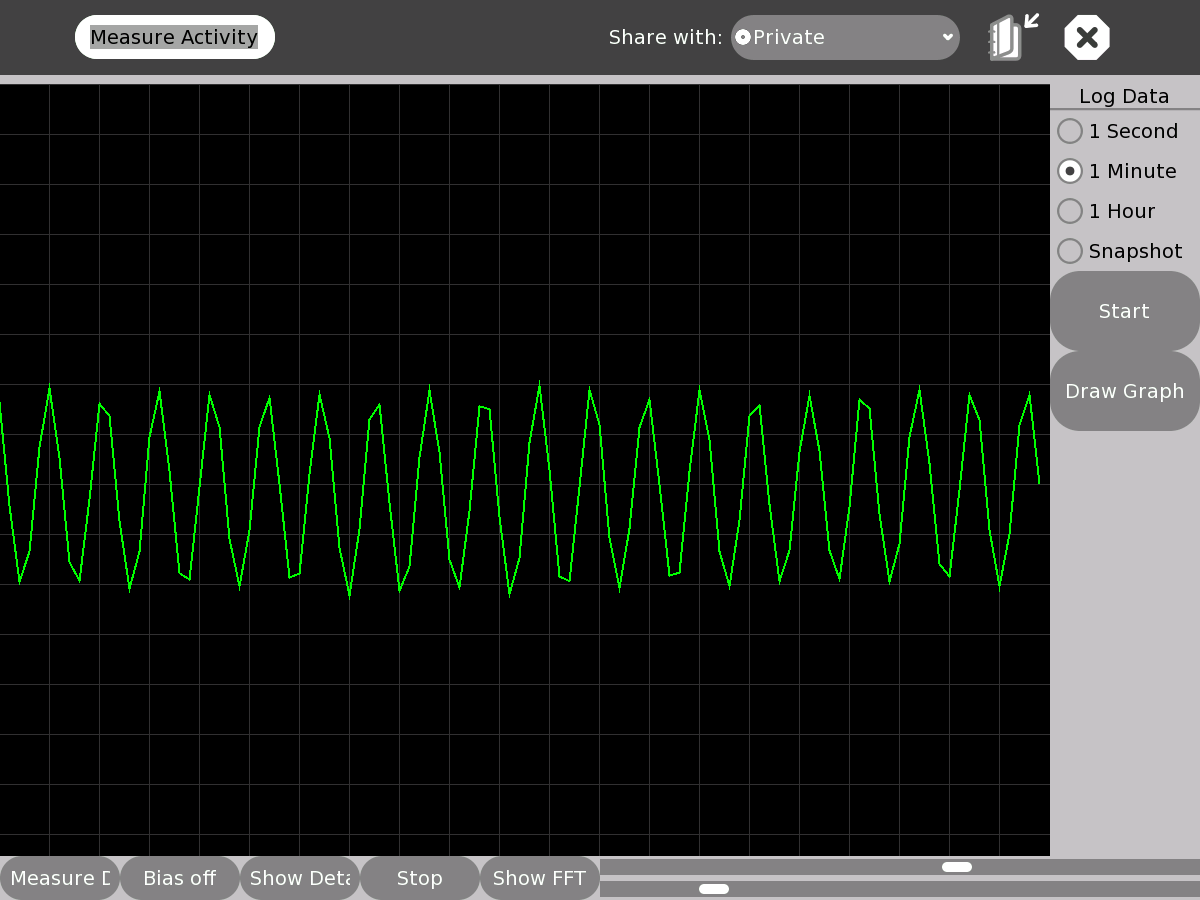Click the octagonal stop activity icon
The height and width of the screenshot is (900, 1200).
pos(1087,38)
